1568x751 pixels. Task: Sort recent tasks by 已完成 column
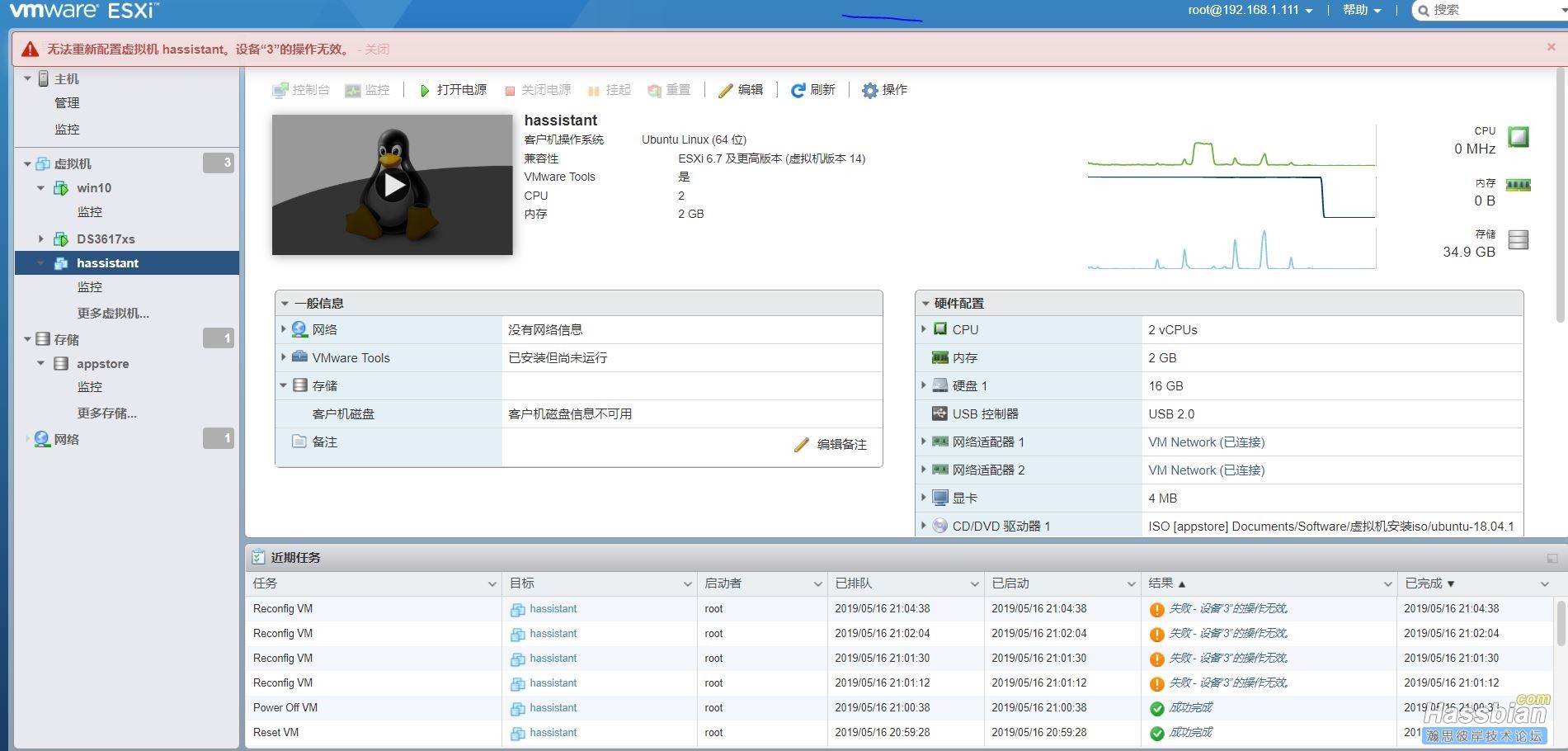(1476, 583)
